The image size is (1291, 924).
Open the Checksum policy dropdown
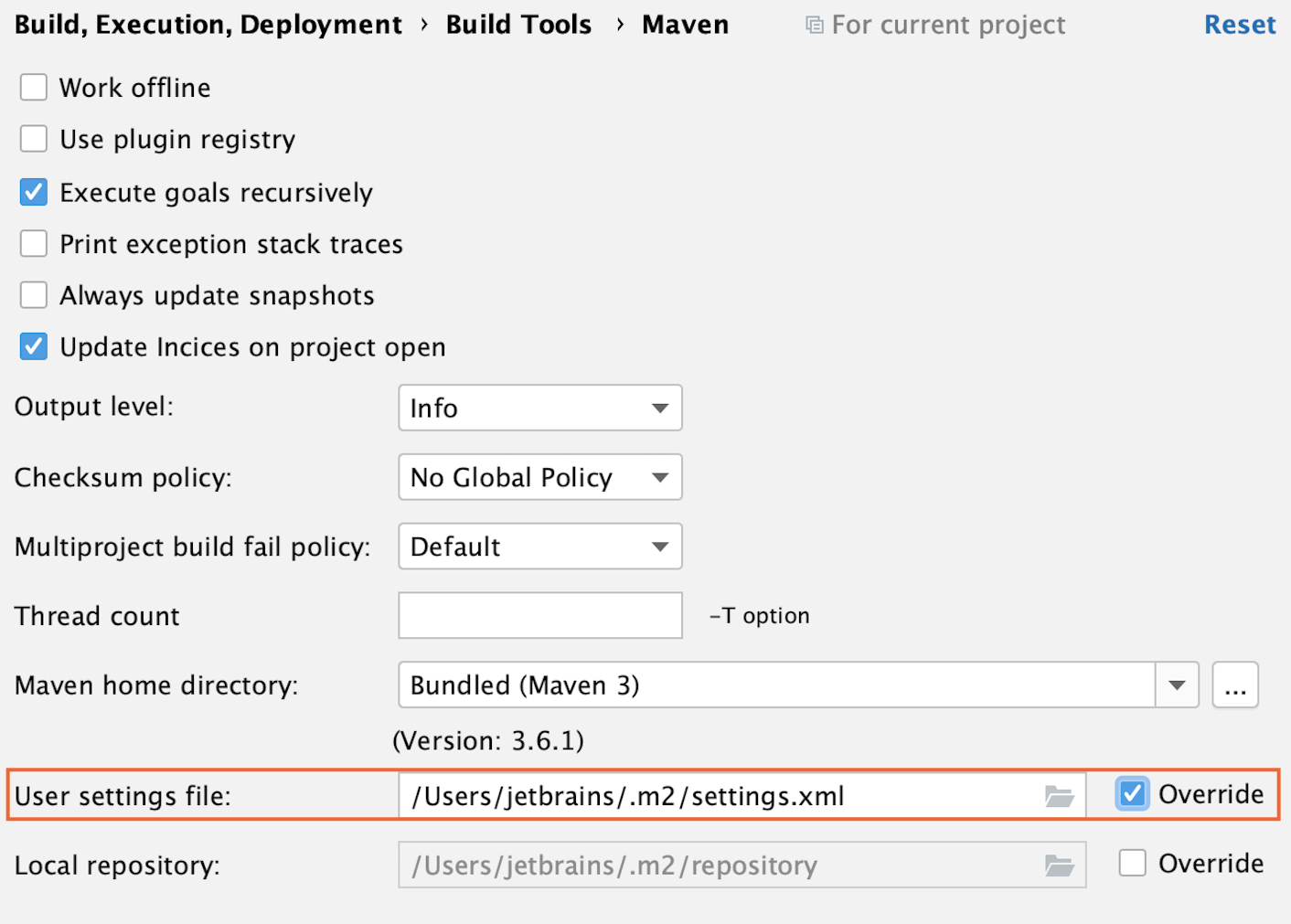coord(658,476)
